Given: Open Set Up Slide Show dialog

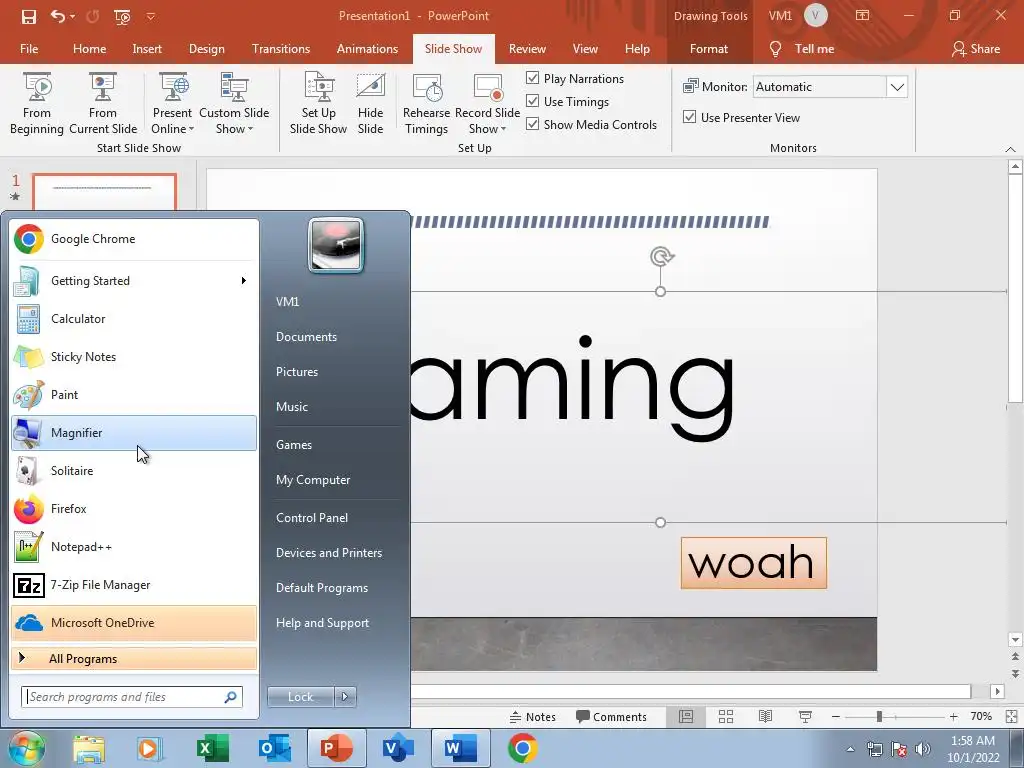Looking at the screenshot, I should click(318, 104).
